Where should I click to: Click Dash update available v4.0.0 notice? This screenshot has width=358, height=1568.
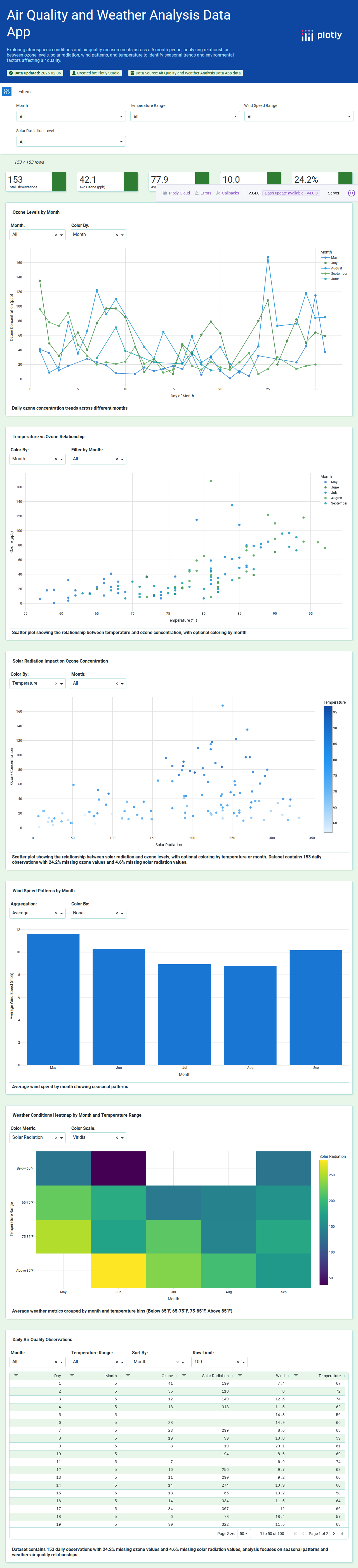pyautogui.click(x=291, y=193)
